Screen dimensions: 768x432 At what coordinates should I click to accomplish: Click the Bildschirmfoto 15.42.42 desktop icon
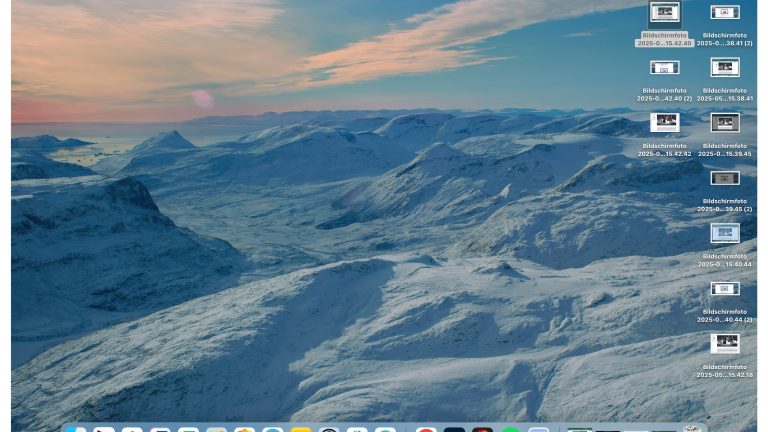(664, 122)
